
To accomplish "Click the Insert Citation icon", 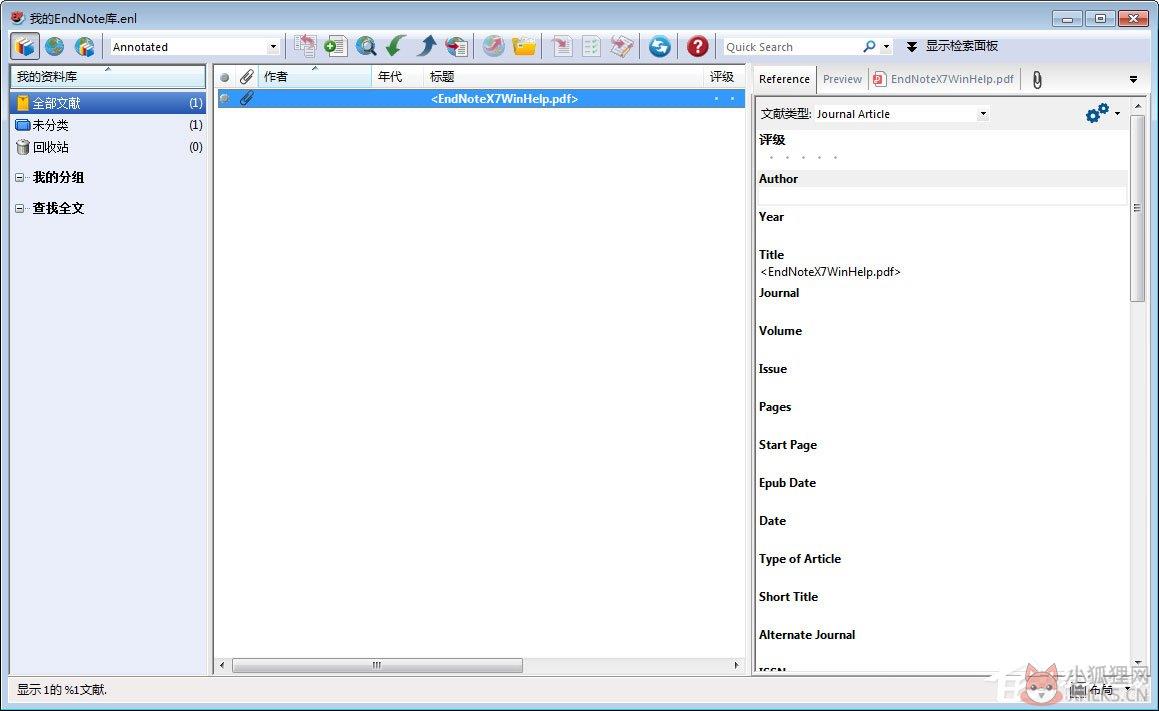I will tap(562, 47).
